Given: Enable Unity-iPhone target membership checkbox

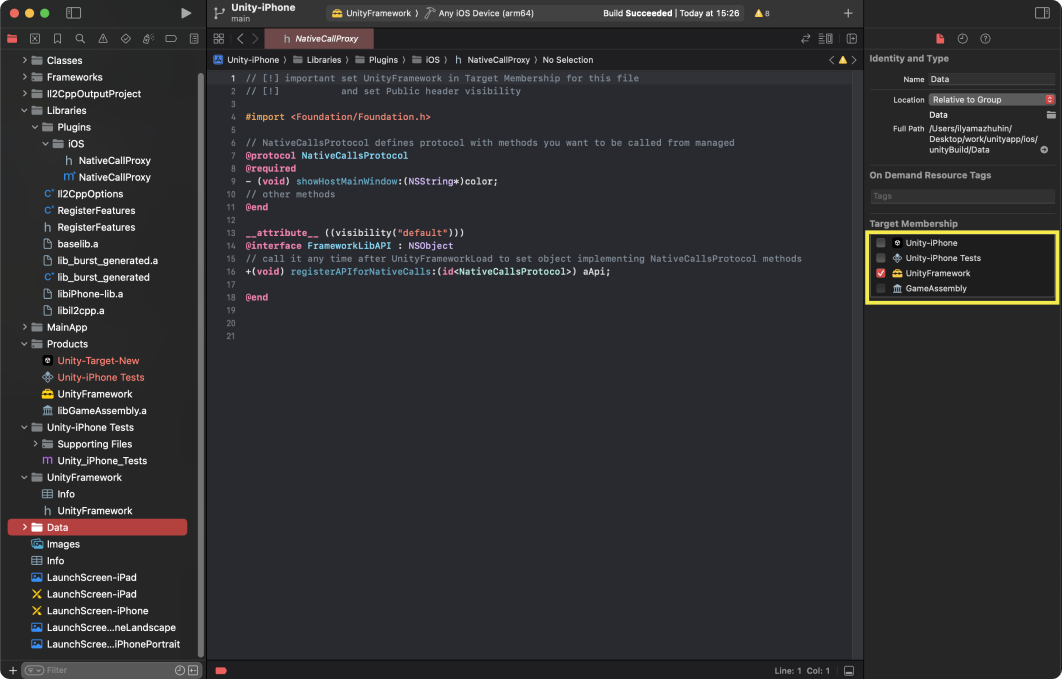Looking at the screenshot, I should coord(880,242).
